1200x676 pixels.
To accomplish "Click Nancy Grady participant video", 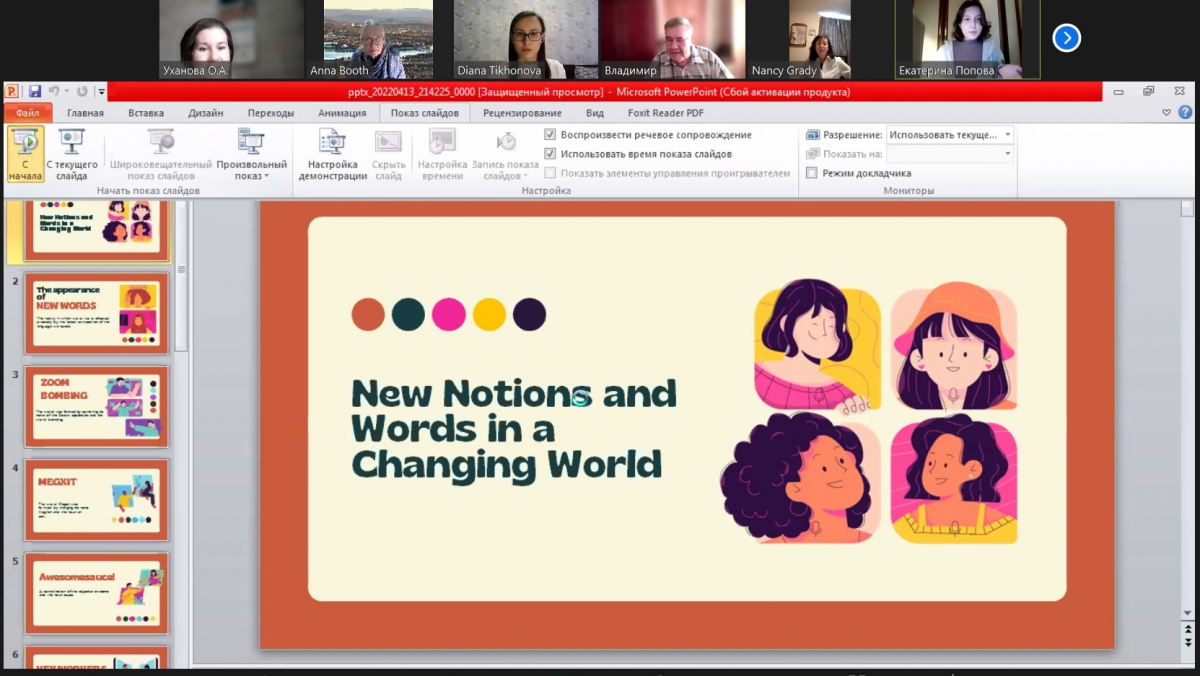I will click(820, 39).
